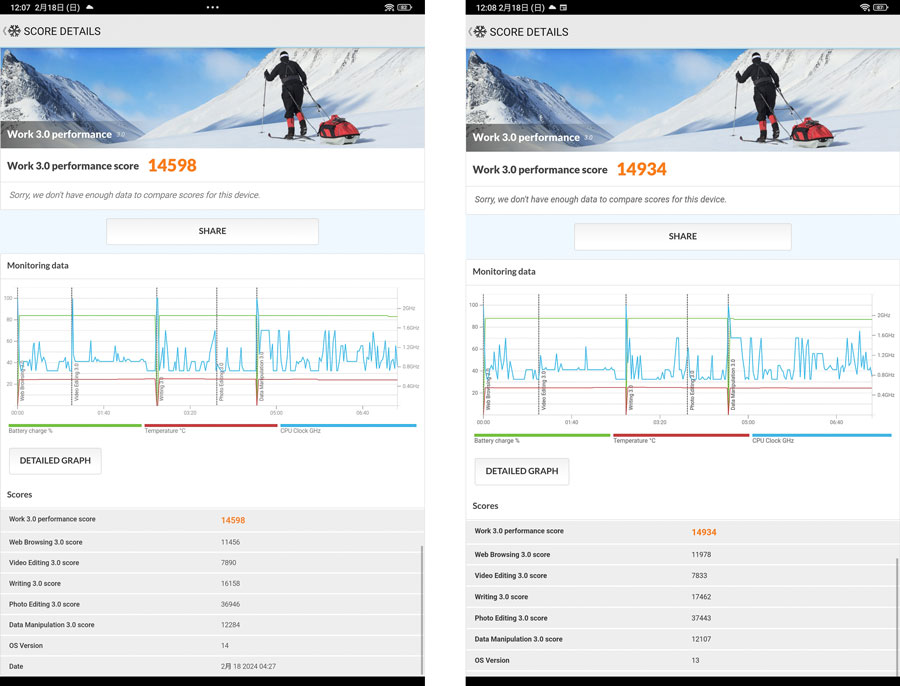
Task: Select red Temperature legend bar in right graph
Action: pos(680,435)
